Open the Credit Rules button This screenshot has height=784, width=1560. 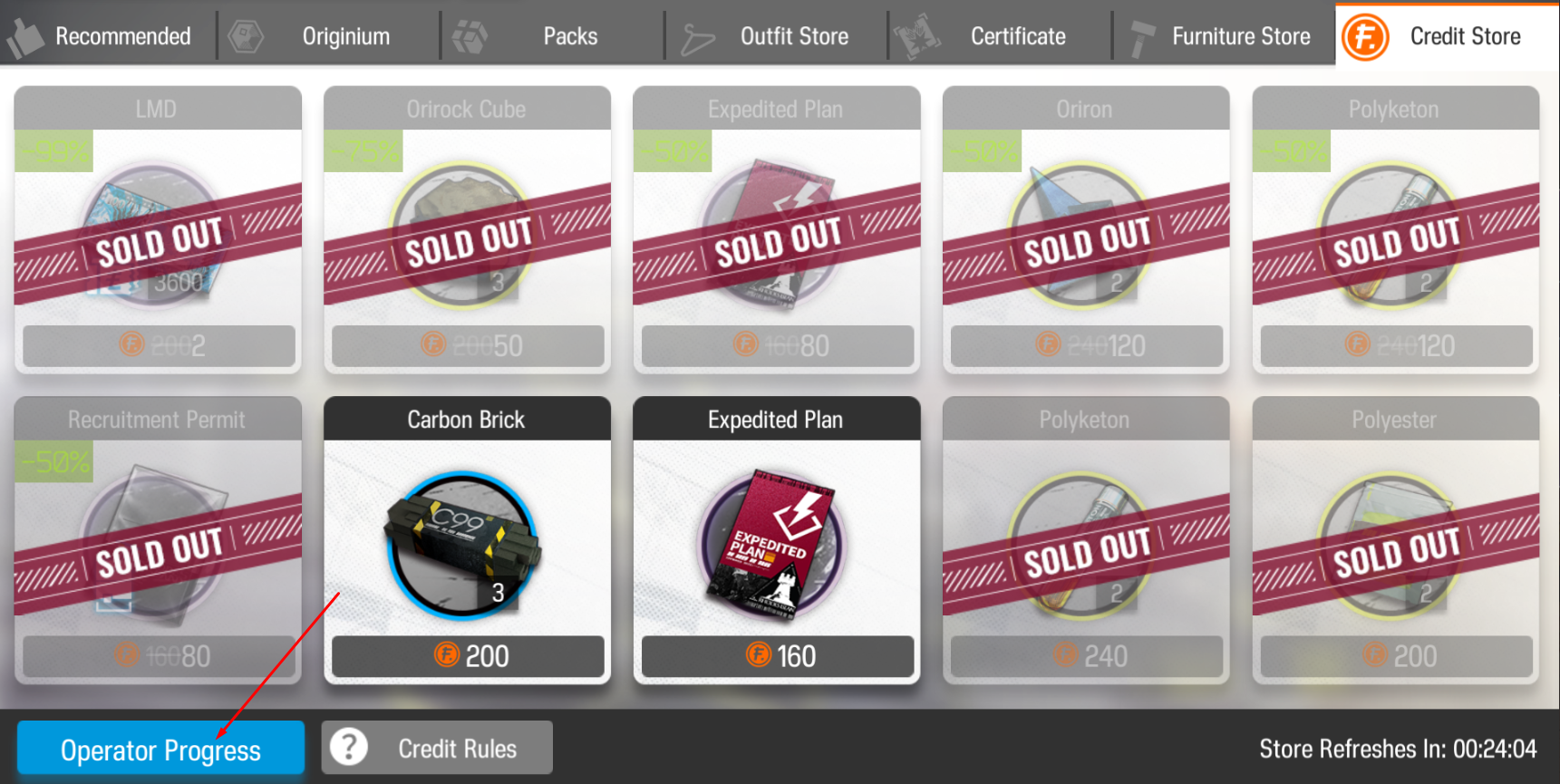[x=437, y=748]
